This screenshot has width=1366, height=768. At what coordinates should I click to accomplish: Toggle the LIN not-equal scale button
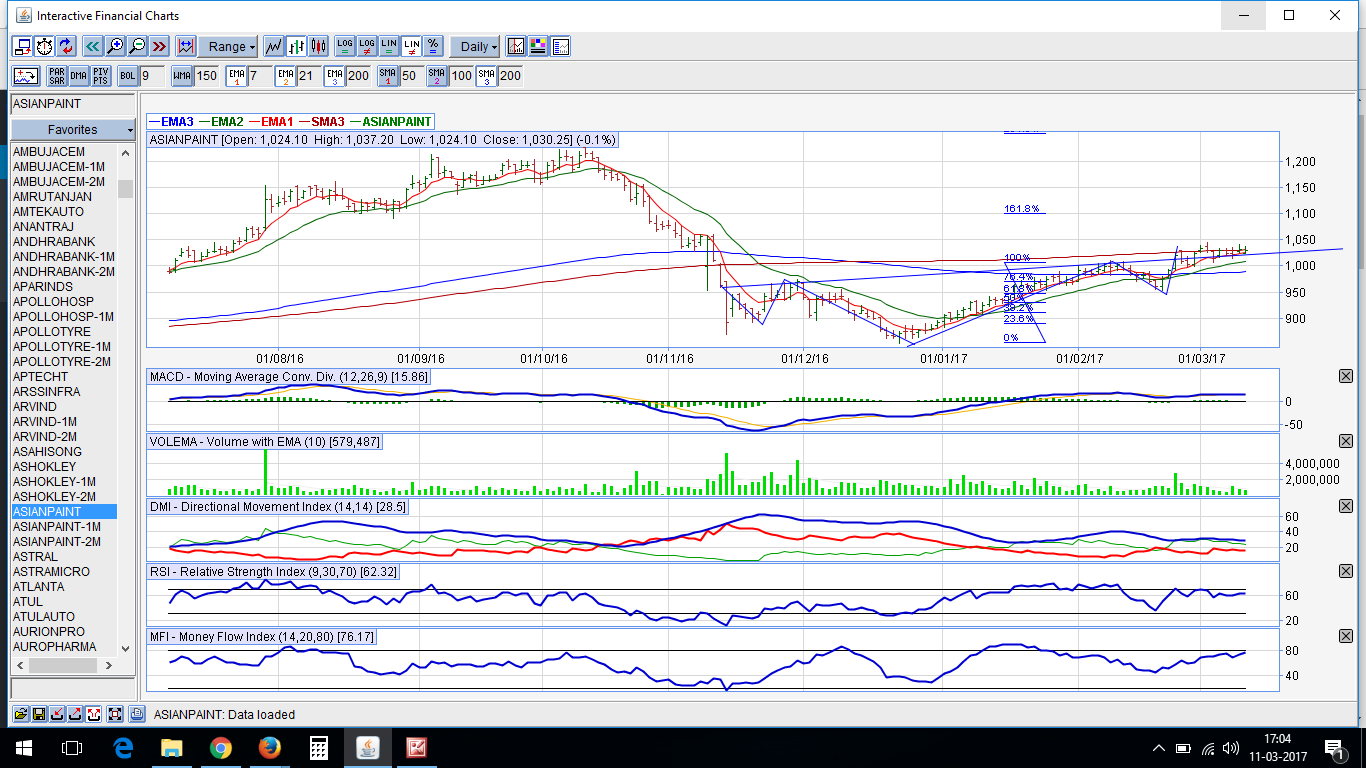coord(411,47)
